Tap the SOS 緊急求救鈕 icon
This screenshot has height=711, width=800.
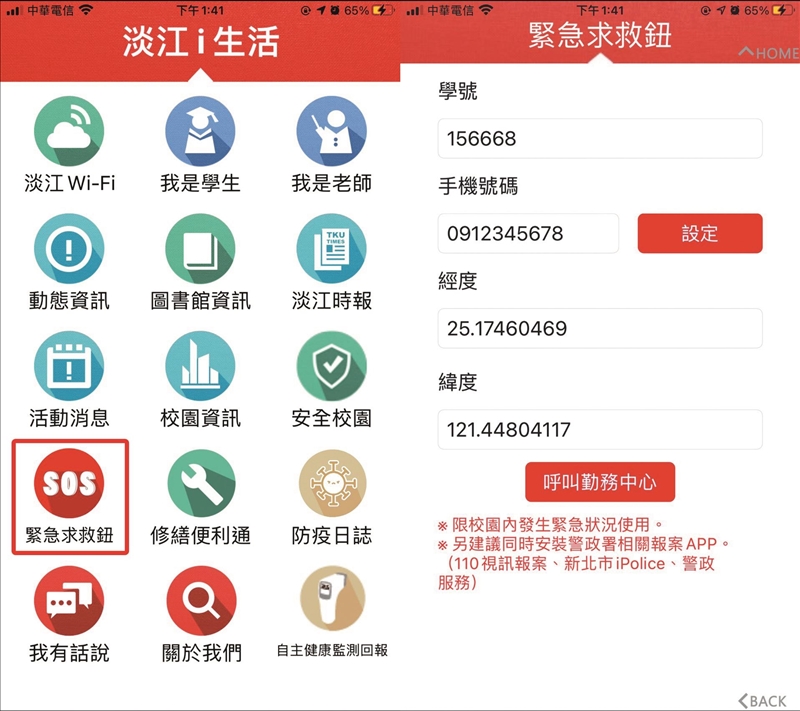point(69,485)
